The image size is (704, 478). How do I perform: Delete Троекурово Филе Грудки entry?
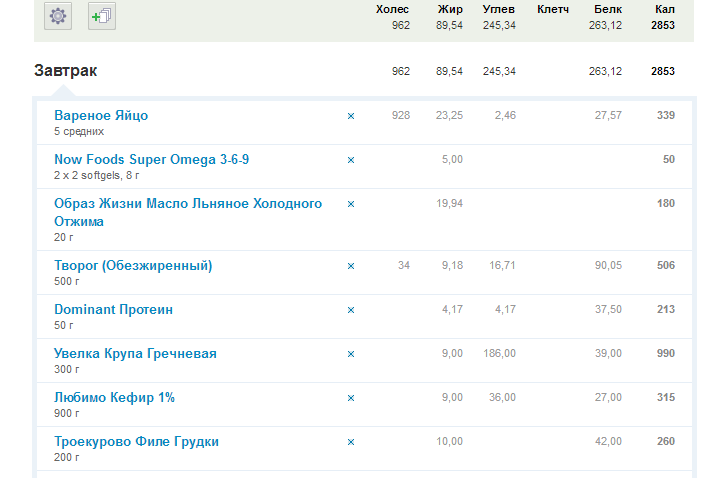(351, 442)
